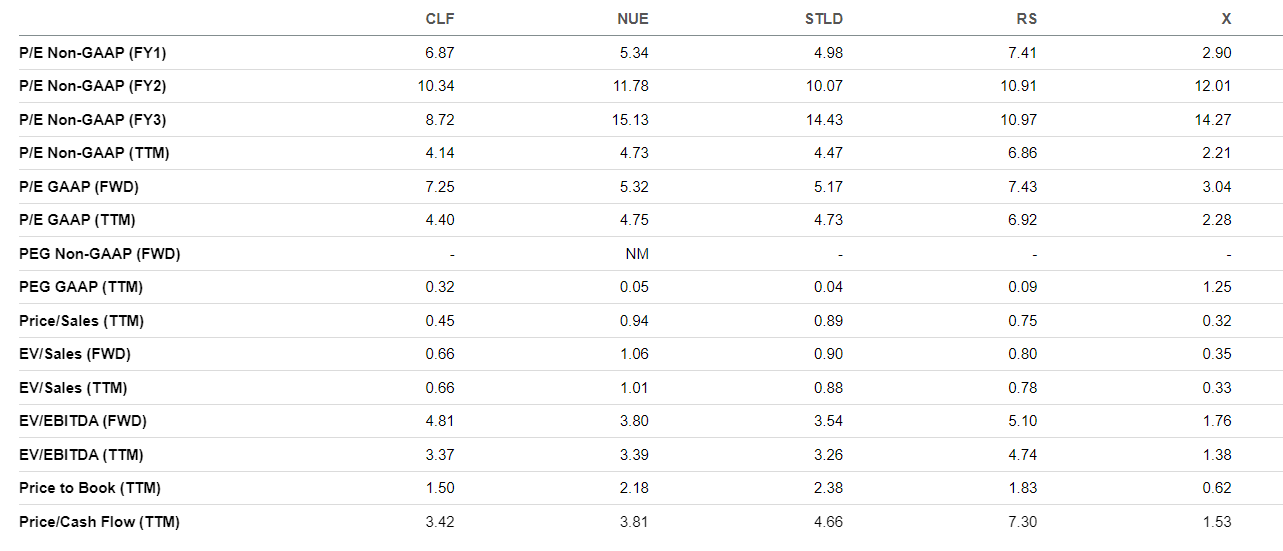Select the PEG GAAP (TTM) row label

pyautogui.click(x=81, y=287)
